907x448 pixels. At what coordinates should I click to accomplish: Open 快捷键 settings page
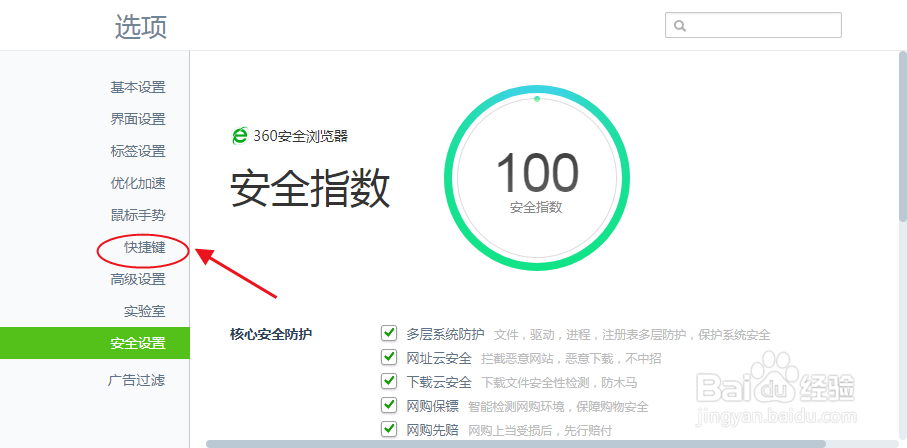tap(145, 248)
